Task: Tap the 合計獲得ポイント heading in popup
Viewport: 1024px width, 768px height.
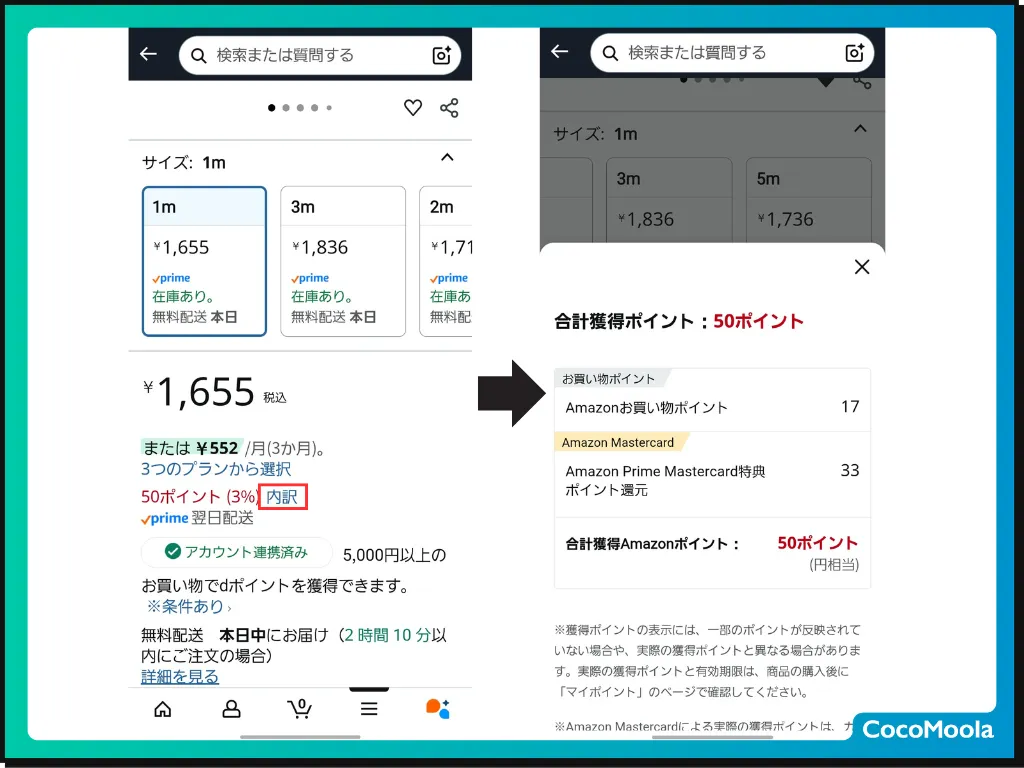Action: click(x=679, y=321)
